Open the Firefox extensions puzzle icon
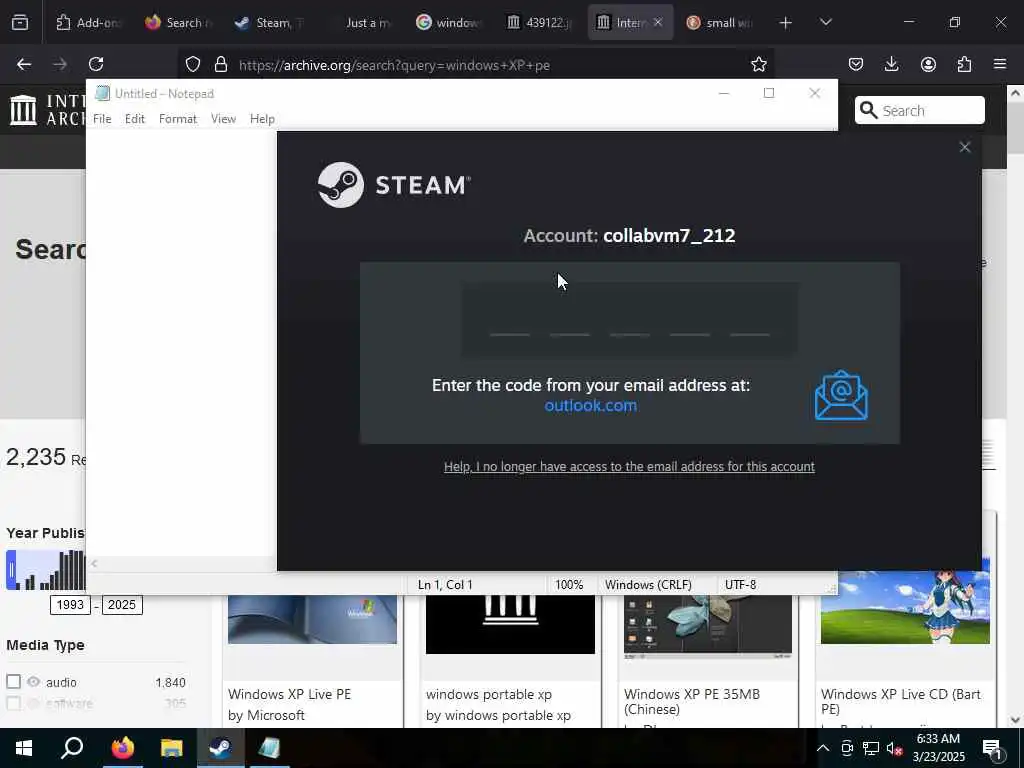The image size is (1024, 768). pos(964,64)
